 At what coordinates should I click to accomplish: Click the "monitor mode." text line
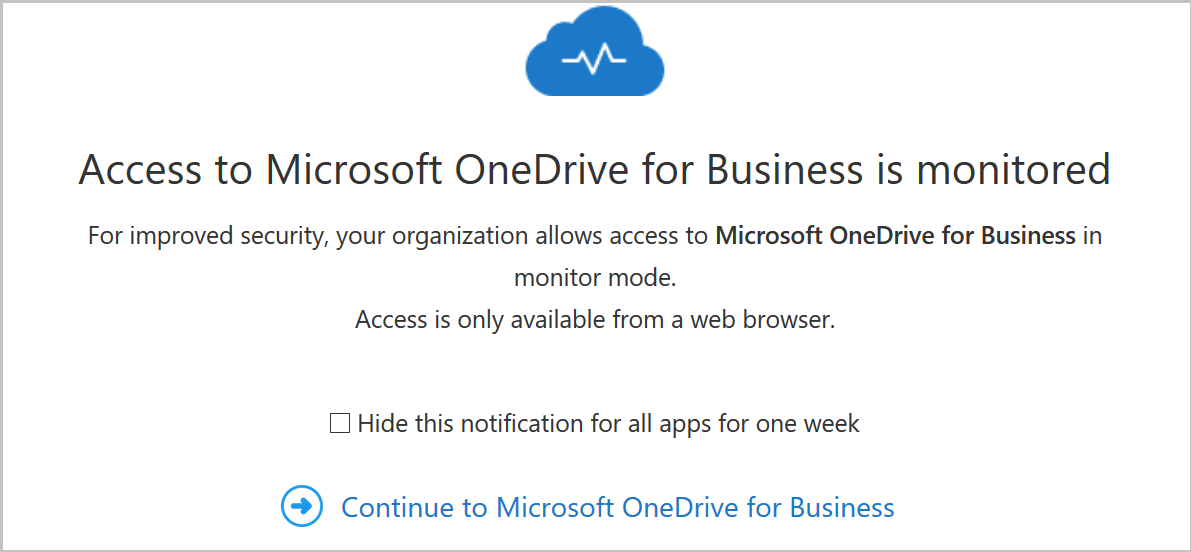[595, 278]
